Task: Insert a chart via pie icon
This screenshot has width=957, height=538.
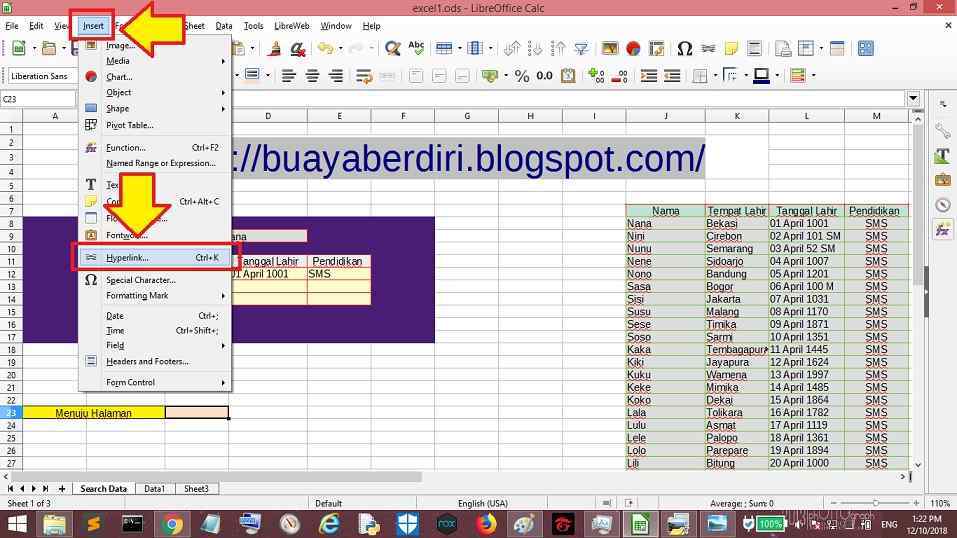Action: 633,48
